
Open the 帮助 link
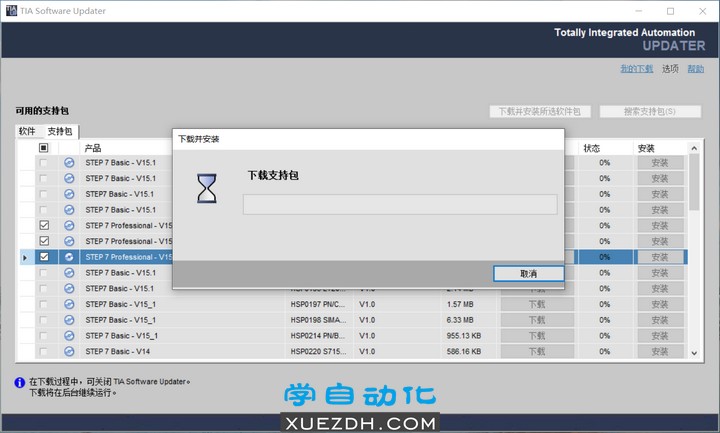pyautogui.click(x=696, y=69)
